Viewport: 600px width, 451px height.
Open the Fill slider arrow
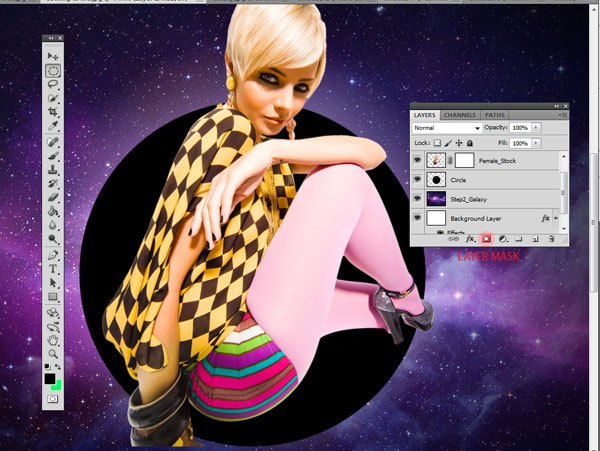point(536,143)
